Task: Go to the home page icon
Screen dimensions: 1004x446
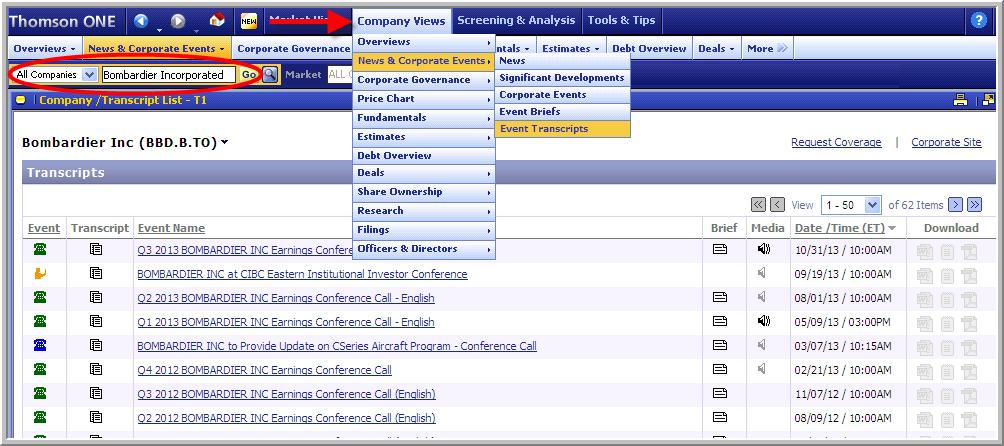Action: coord(217,20)
